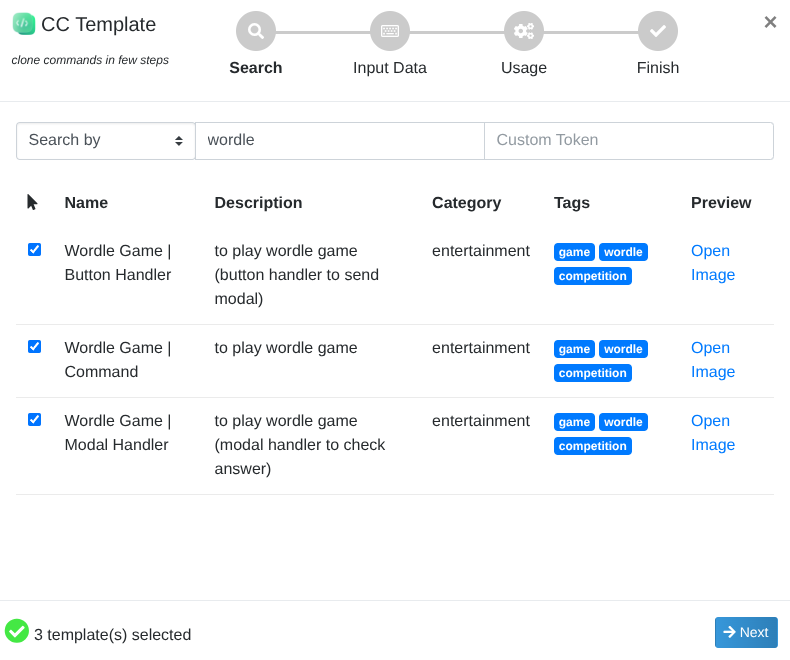Click the green selected-status check icon
This screenshot has width=790, height=660.
[17, 631]
